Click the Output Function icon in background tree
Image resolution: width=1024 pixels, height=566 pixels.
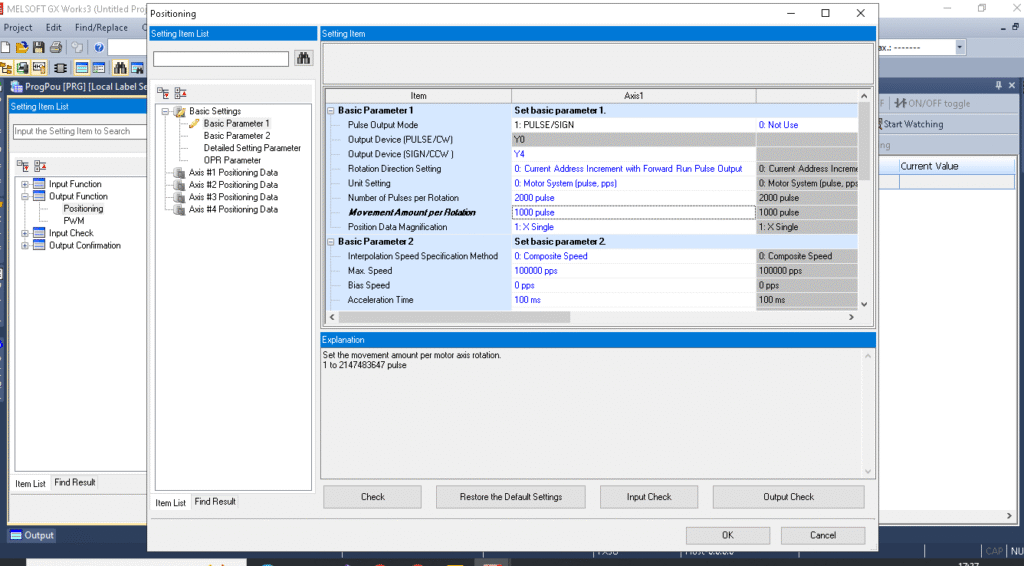click(x=39, y=197)
